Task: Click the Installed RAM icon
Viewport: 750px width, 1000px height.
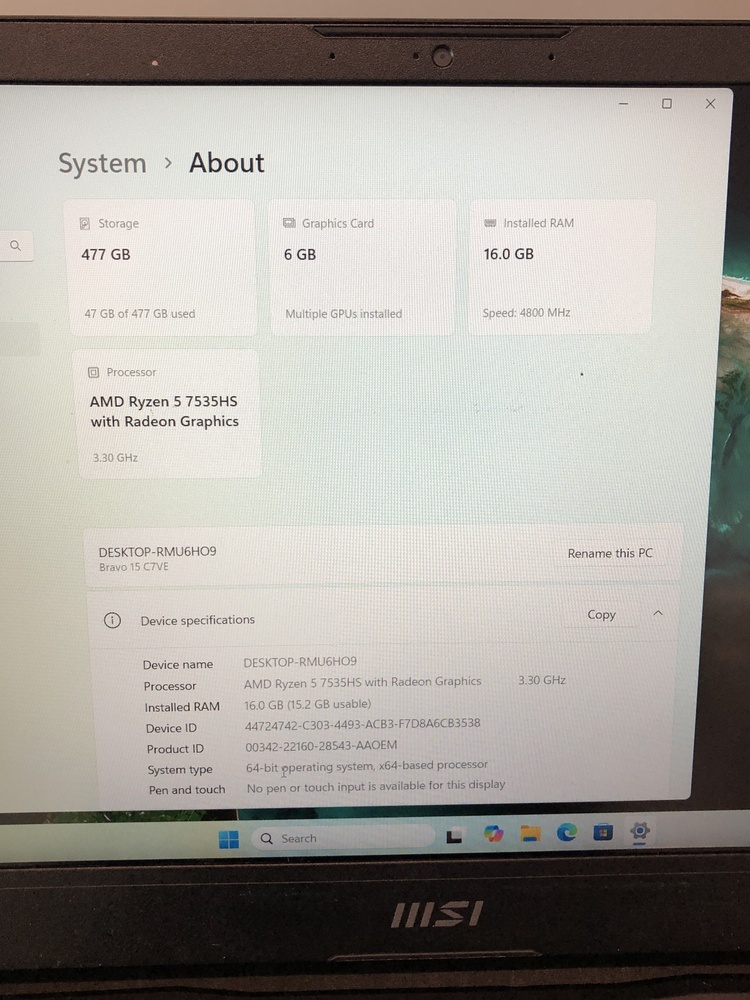Action: (490, 223)
